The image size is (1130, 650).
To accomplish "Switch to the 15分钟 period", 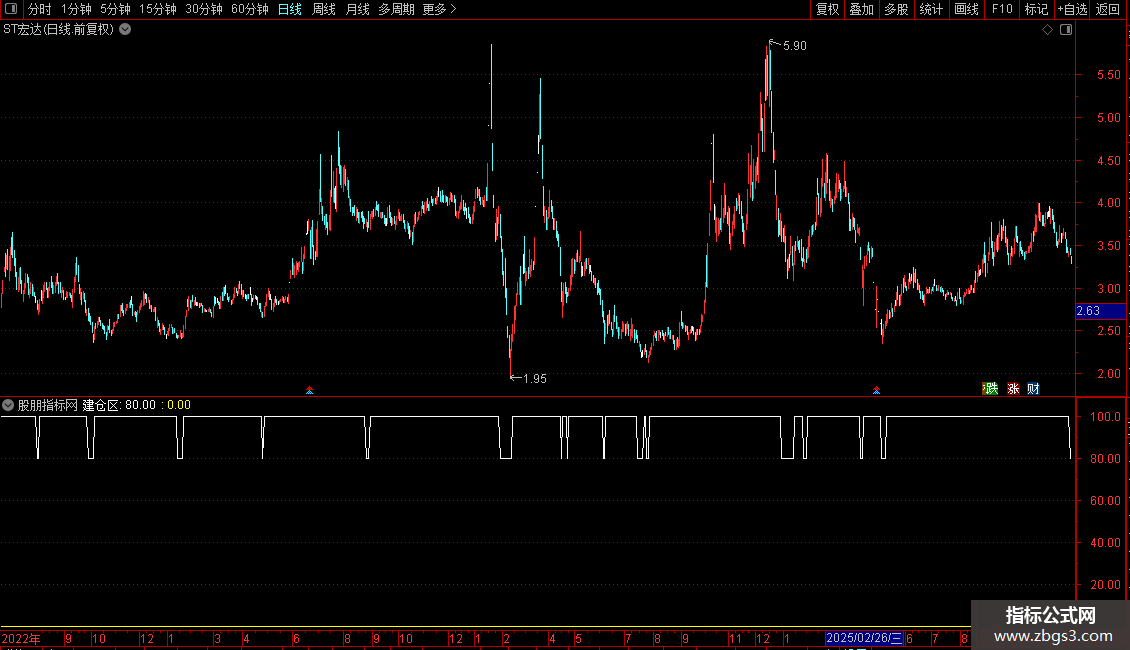I will tap(158, 9).
